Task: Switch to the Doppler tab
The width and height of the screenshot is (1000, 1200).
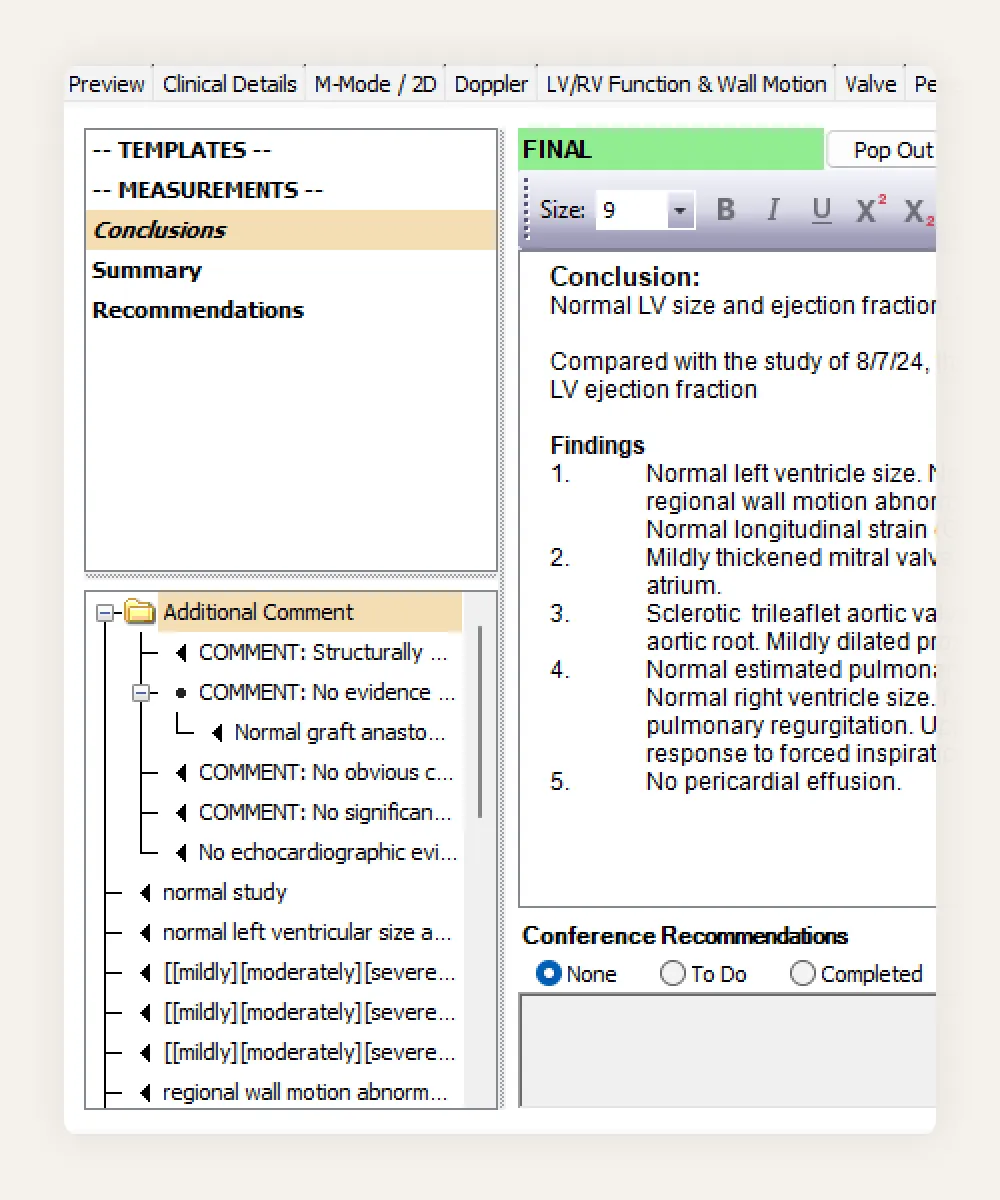Action: pos(491,84)
